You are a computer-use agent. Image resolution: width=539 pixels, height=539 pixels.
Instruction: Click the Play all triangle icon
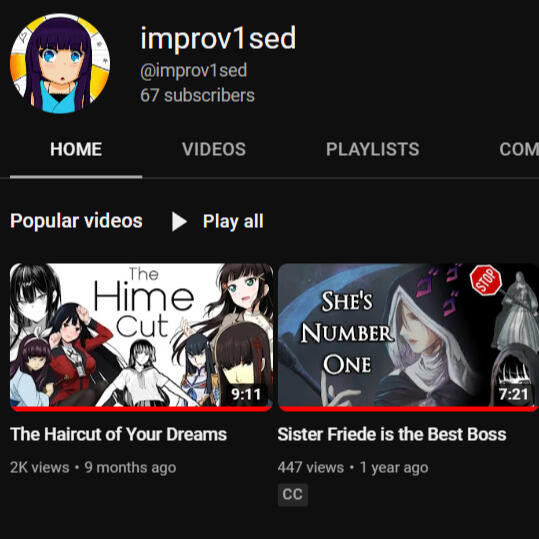pos(179,221)
